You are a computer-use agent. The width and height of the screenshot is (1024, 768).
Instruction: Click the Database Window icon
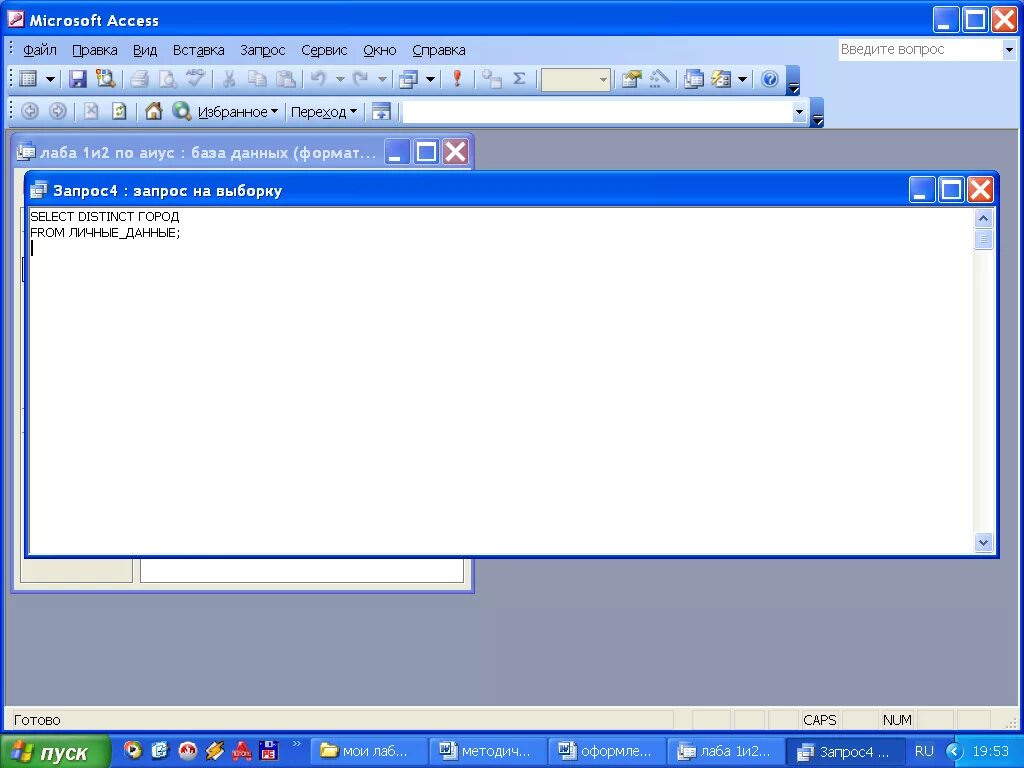[693, 79]
